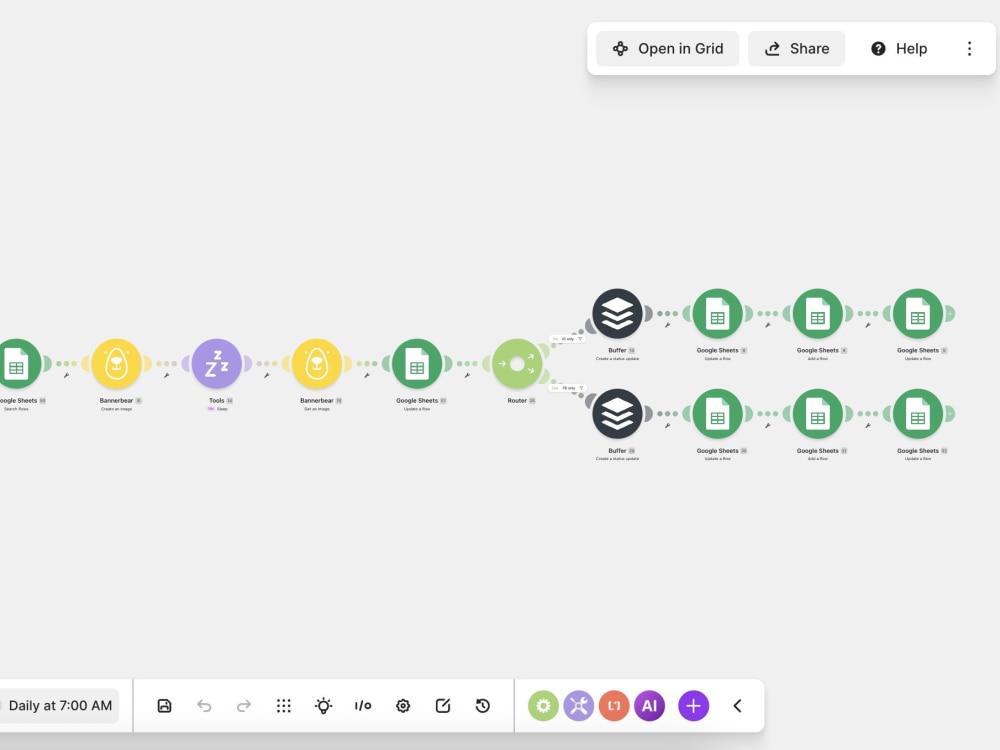The image size is (1000, 750).
Task: Open the 2nd route filter label
Action: (x=568, y=388)
